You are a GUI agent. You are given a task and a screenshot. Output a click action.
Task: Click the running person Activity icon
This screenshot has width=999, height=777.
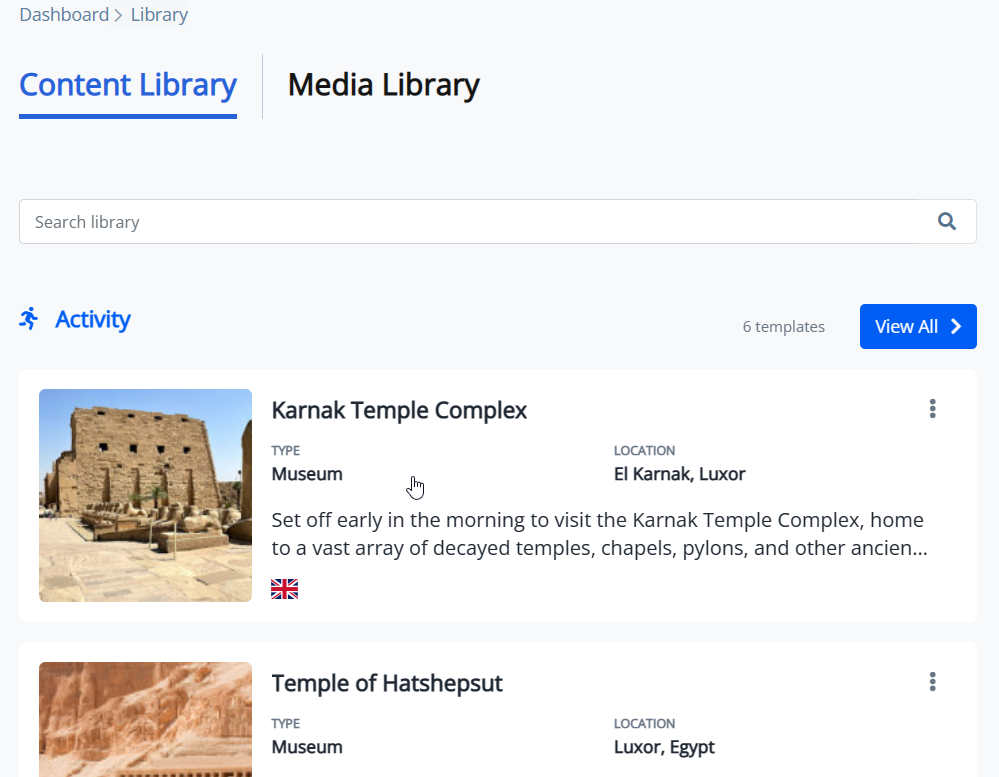(x=29, y=318)
